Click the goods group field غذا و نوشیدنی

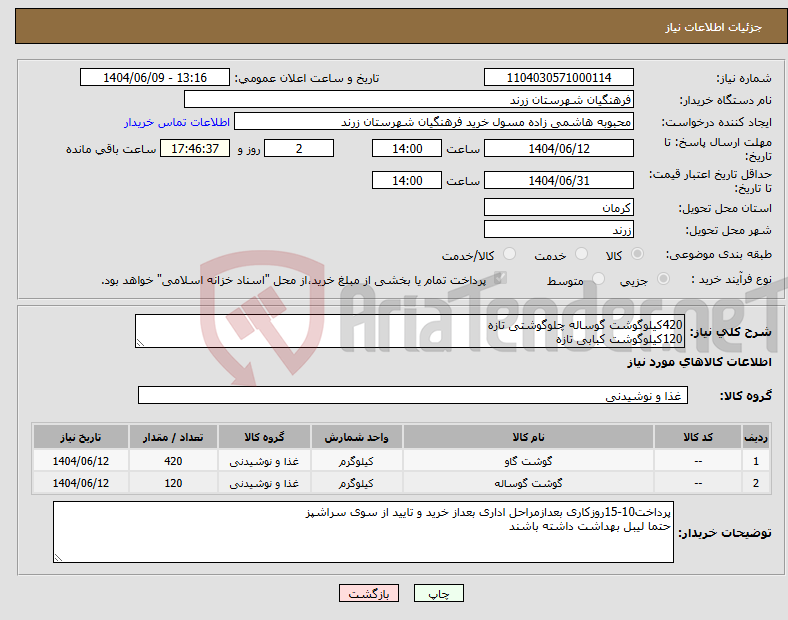point(413,395)
